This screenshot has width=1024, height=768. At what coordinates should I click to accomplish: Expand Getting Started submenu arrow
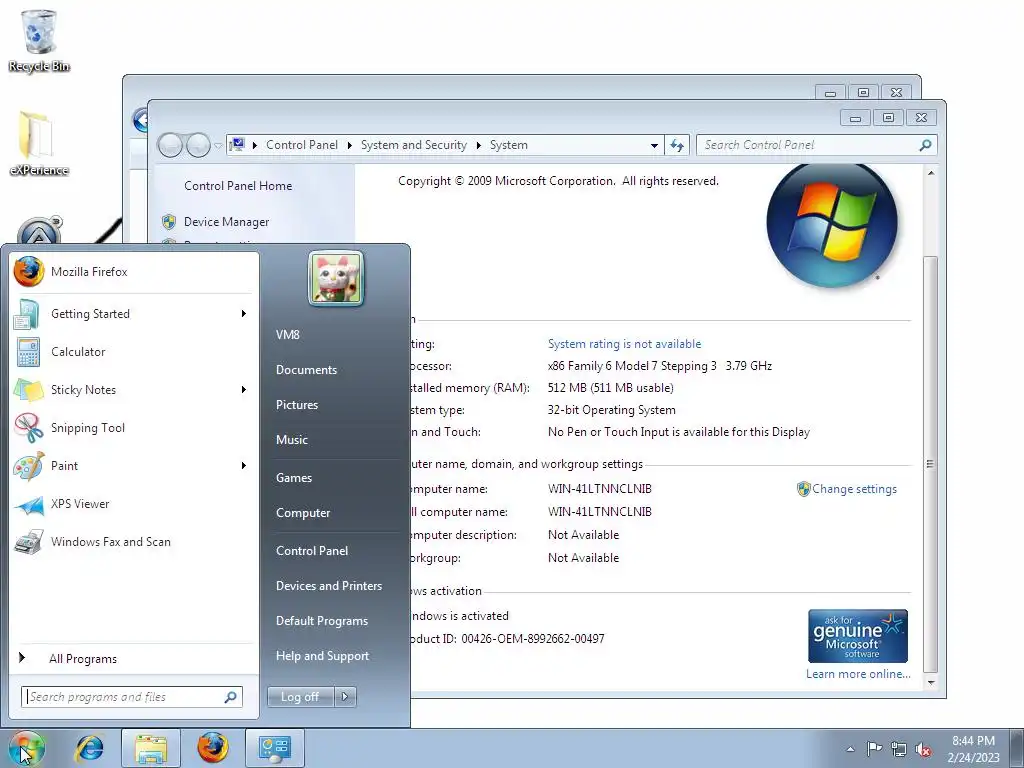pyautogui.click(x=244, y=314)
